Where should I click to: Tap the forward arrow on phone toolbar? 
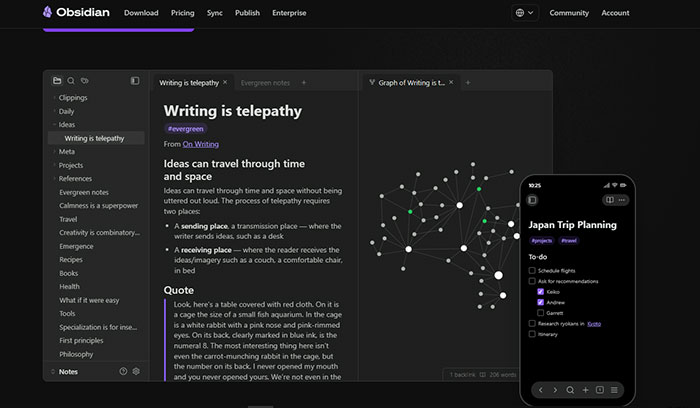point(555,390)
